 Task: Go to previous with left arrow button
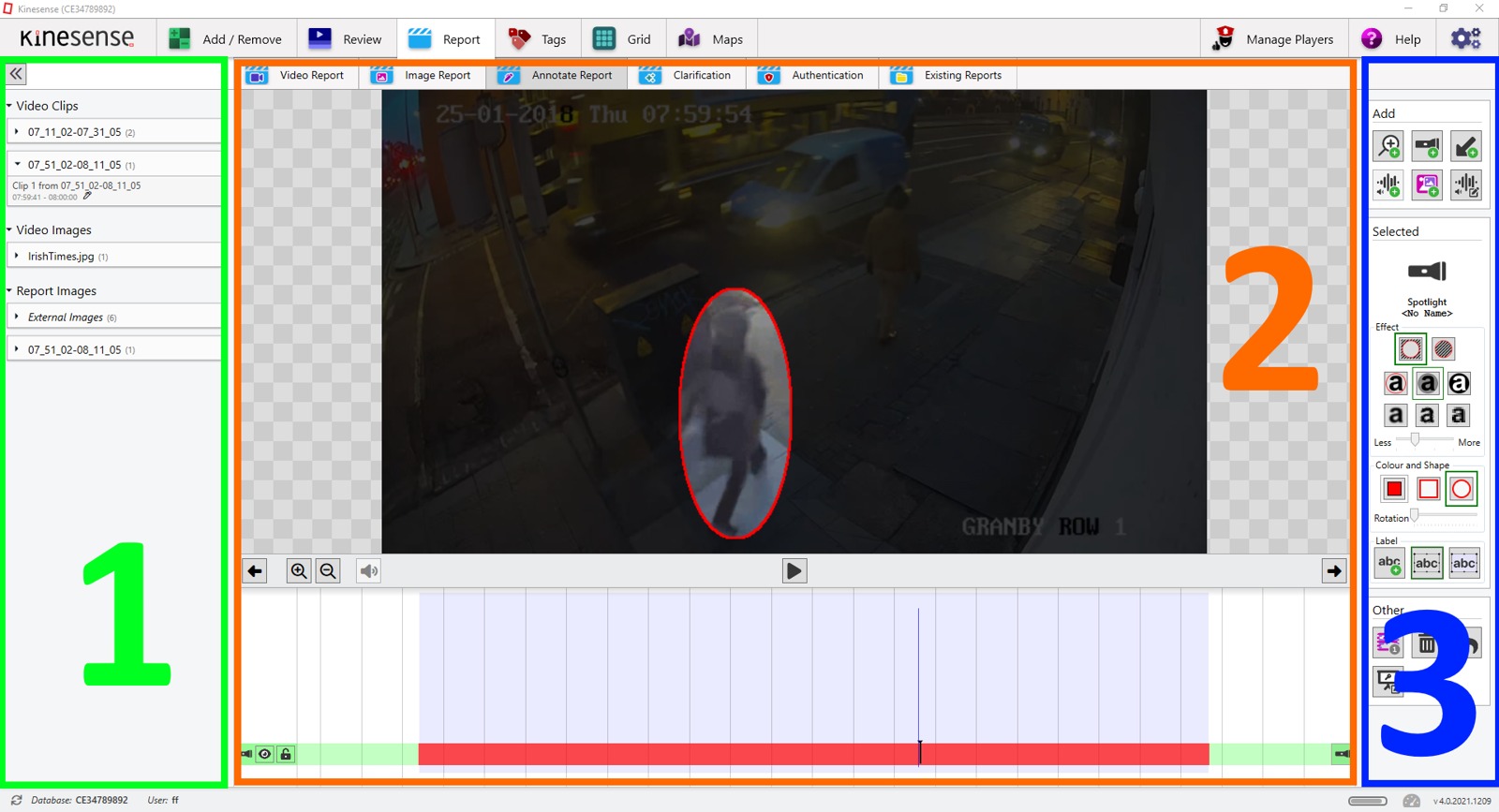click(255, 570)
